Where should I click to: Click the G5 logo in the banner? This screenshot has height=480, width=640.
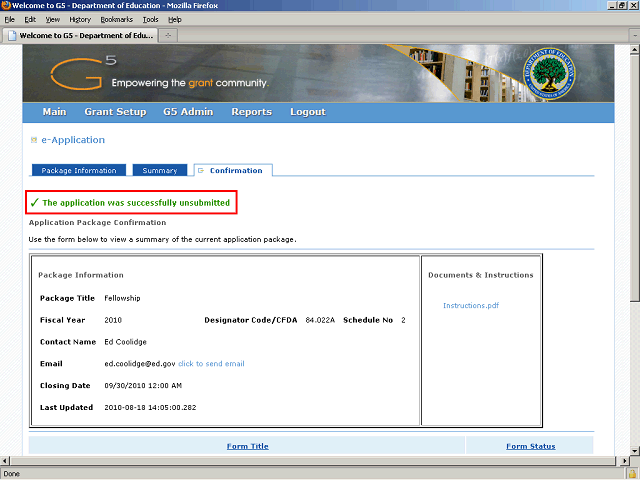click(x=84, y=73)
